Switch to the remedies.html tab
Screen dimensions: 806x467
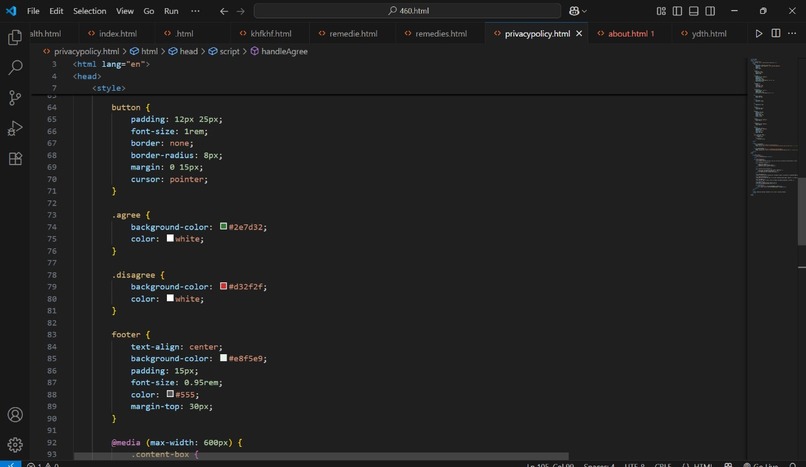(x=441, y=33)
